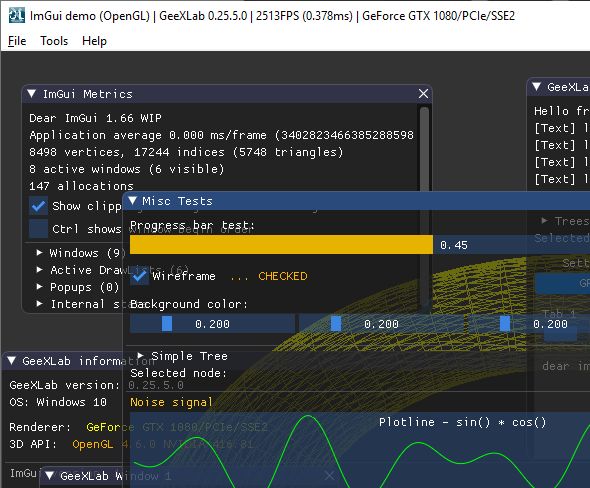Viewport: 590px width, 488px height.
Task: Click the 'Application average' ms/frame line
Action: tap(222, 135)
